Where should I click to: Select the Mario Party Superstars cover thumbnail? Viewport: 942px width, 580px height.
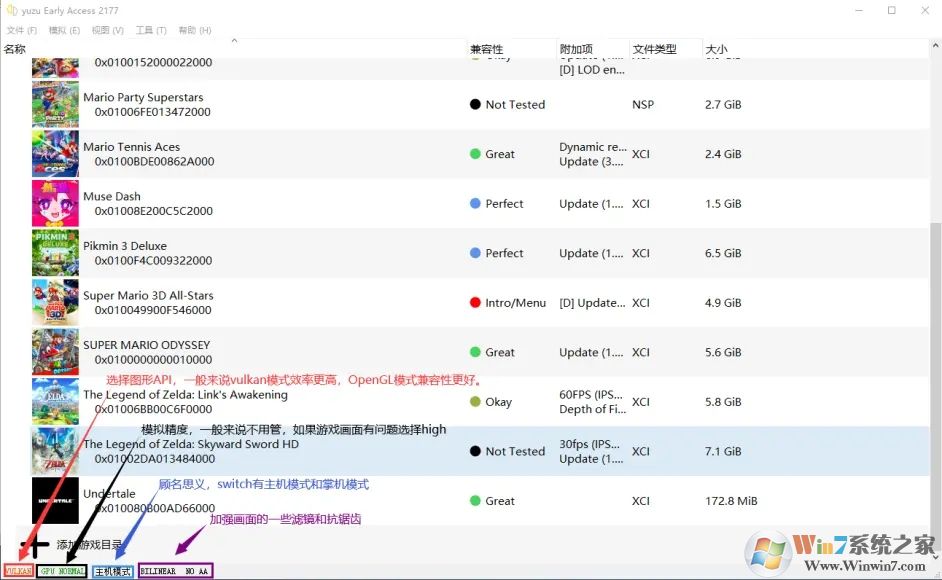pos(55,105)
